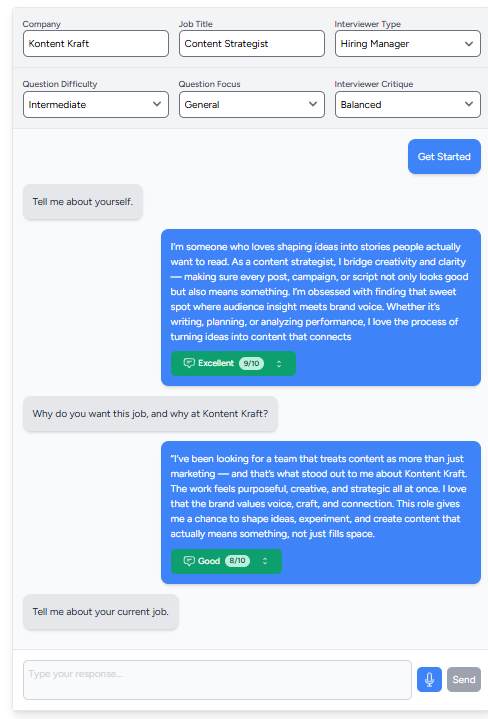Expand the Good 8/10 feedback arrows

pos(265,561)
